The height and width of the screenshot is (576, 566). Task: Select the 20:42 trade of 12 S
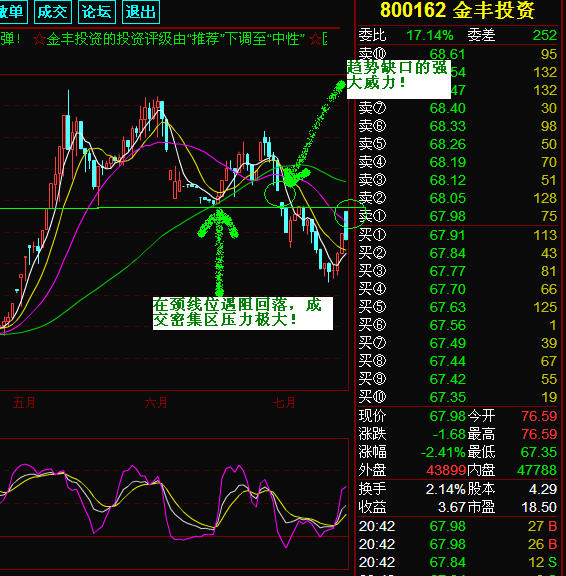pos(458,562)
